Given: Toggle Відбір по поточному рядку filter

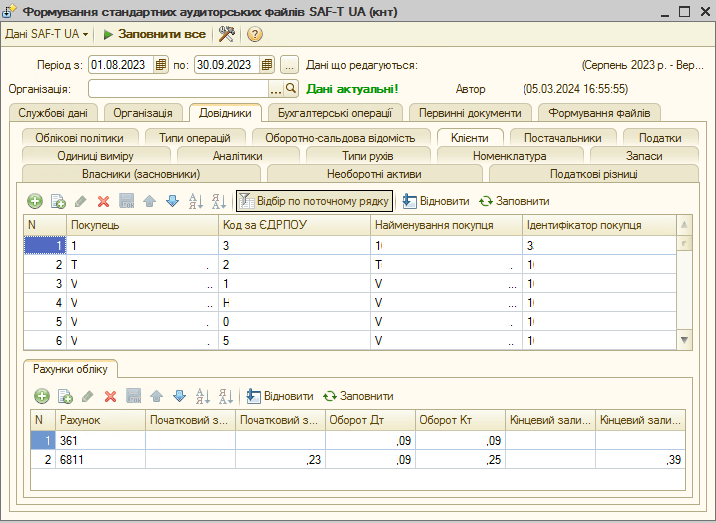Looking at the screenshot, I should click(x=314, y=201).
